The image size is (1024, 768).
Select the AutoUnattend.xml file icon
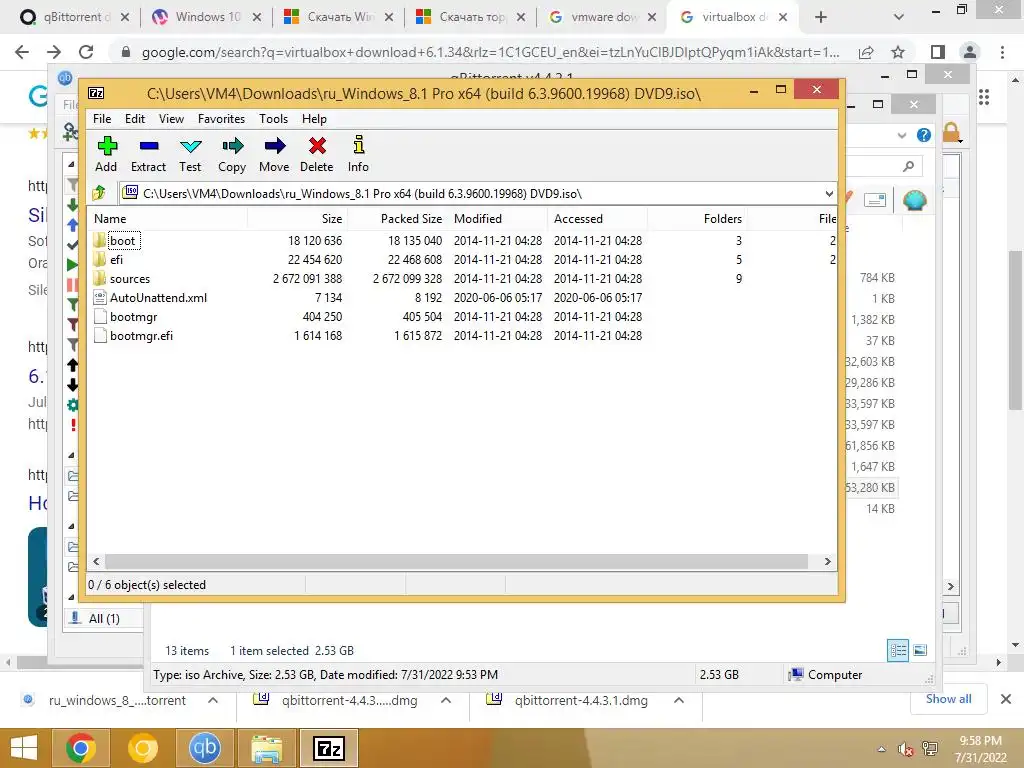tap(99, 297)
